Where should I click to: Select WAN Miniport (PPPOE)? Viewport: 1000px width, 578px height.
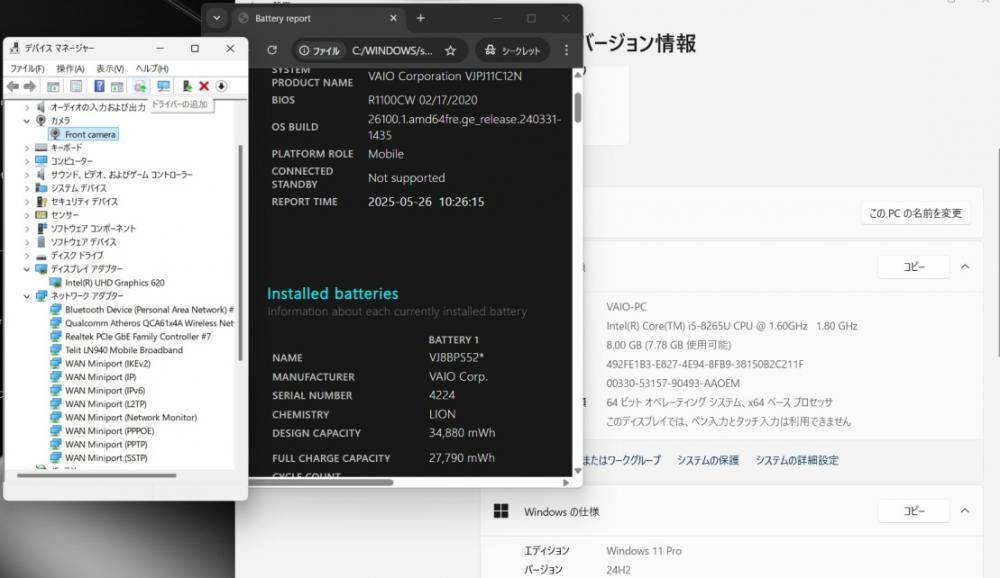pos(109,431)
